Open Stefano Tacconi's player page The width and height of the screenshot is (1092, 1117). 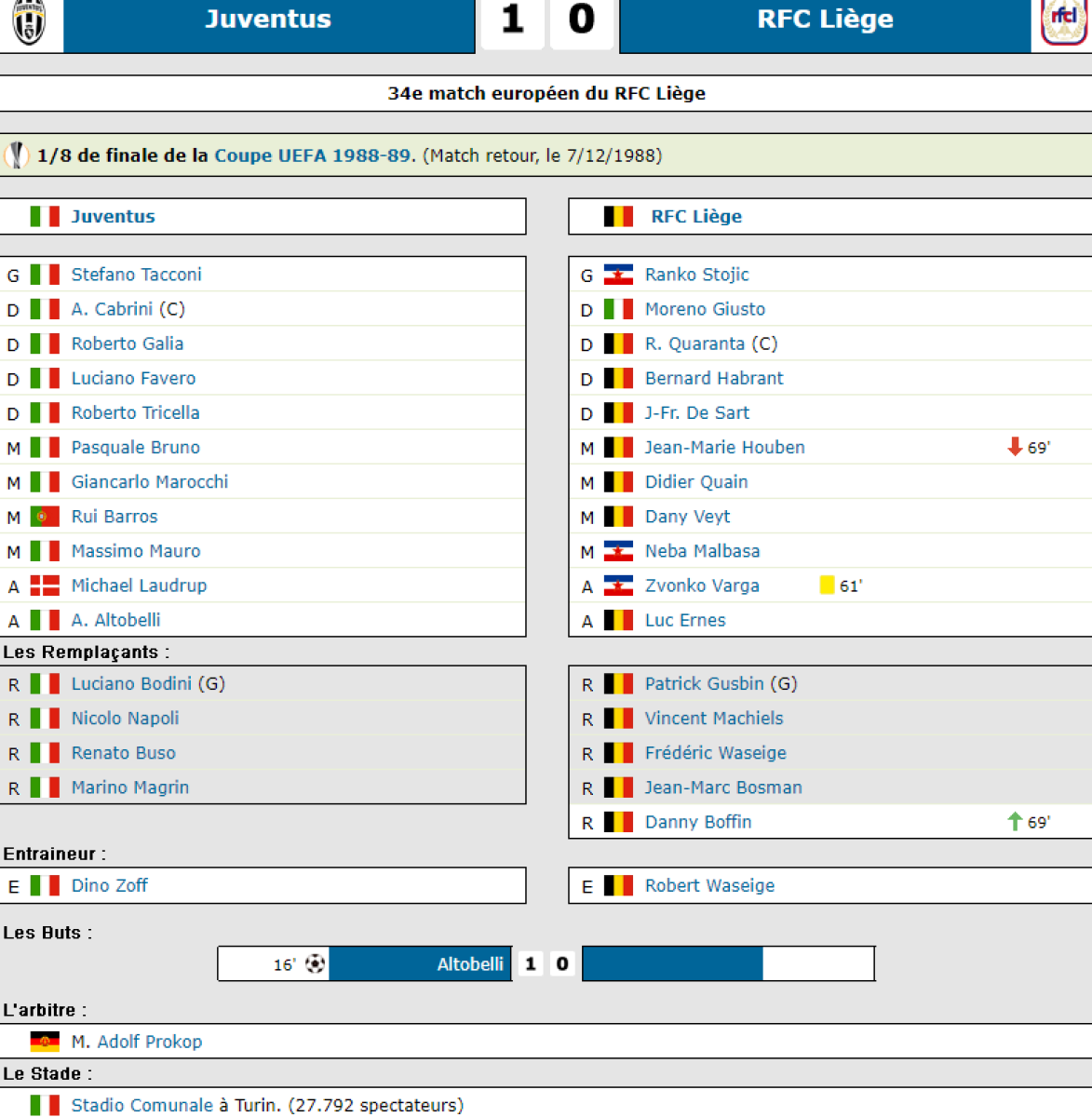pyautogui.click(x=136, y=275)
